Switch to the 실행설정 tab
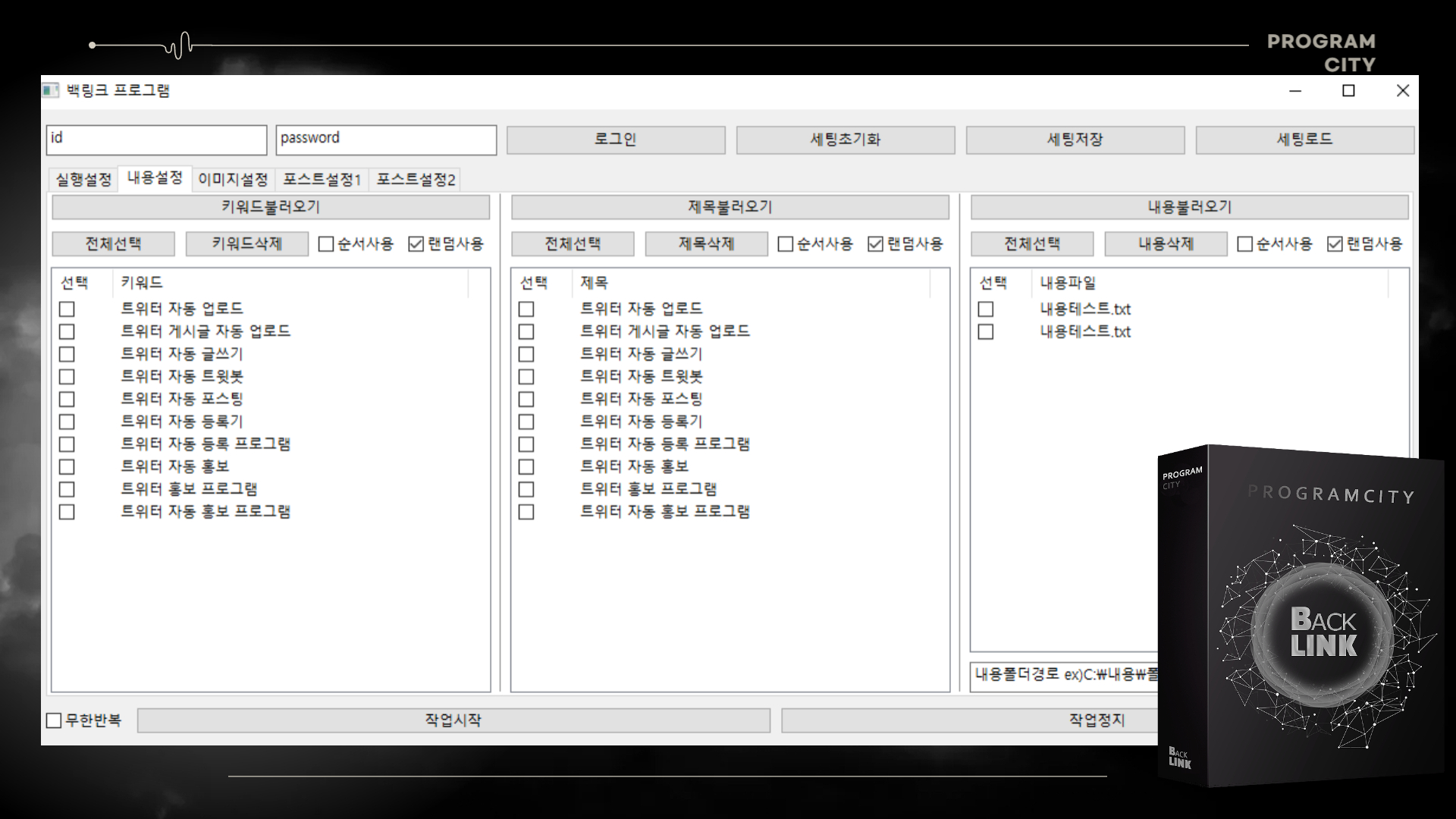The width and height of the screenshot is (1456, 819). 83,180
